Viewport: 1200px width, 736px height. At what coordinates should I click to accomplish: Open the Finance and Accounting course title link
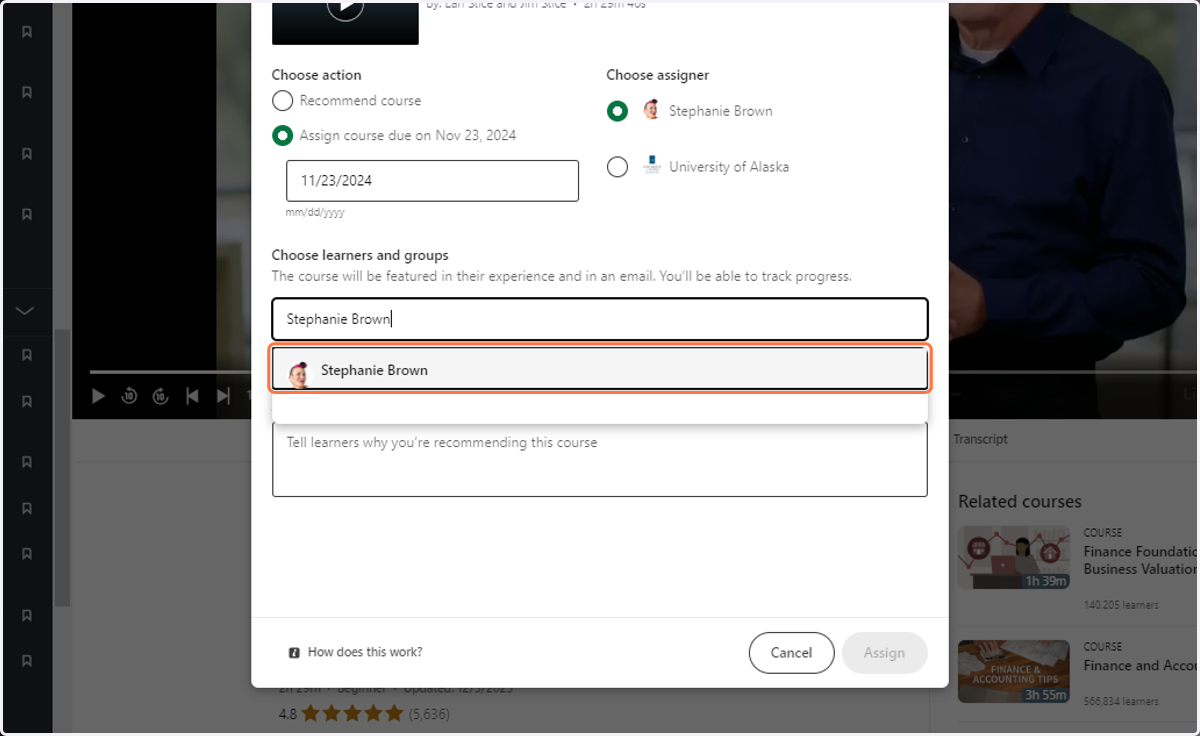pos(1140,665)
